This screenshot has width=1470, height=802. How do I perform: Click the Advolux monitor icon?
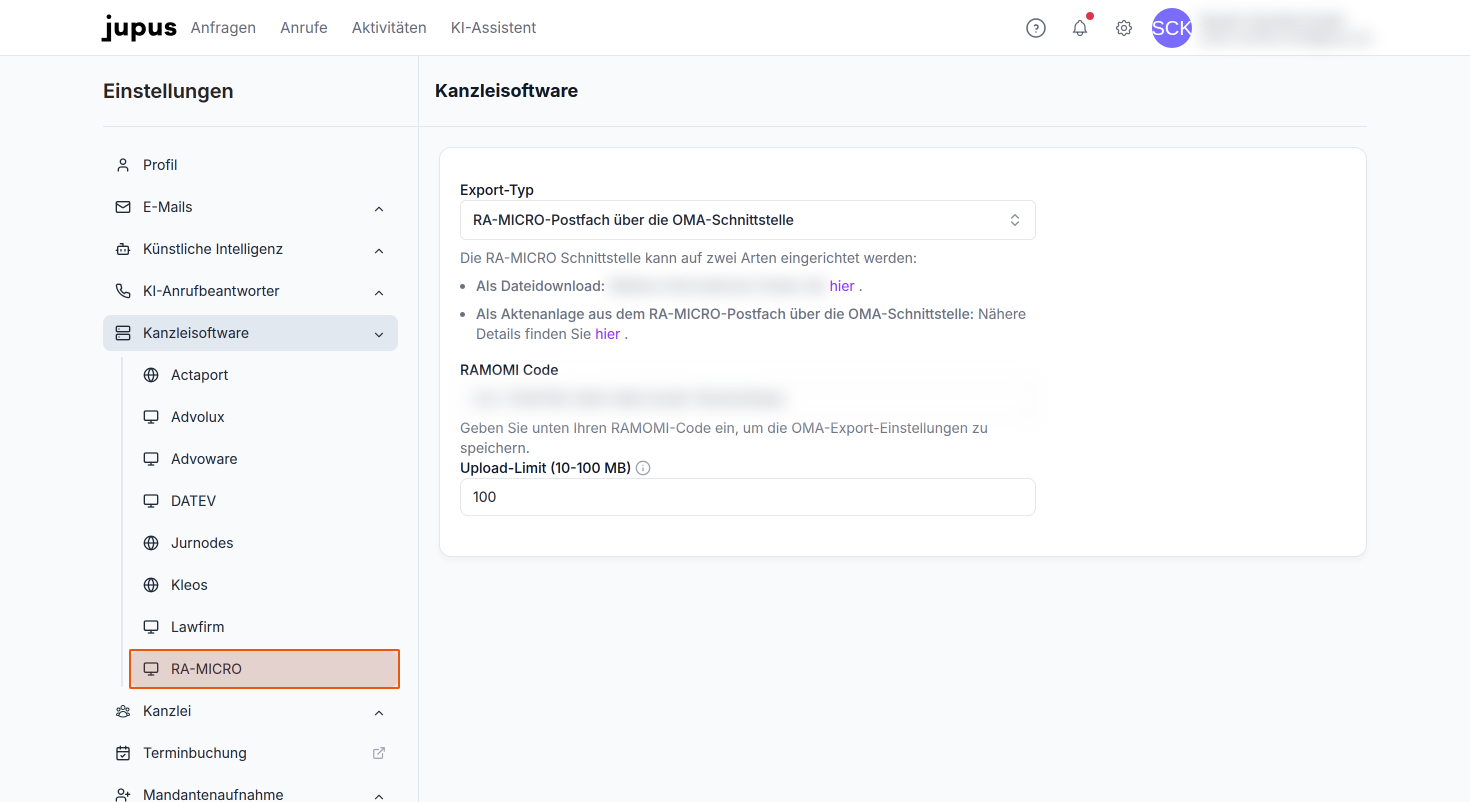pos(151,417)
